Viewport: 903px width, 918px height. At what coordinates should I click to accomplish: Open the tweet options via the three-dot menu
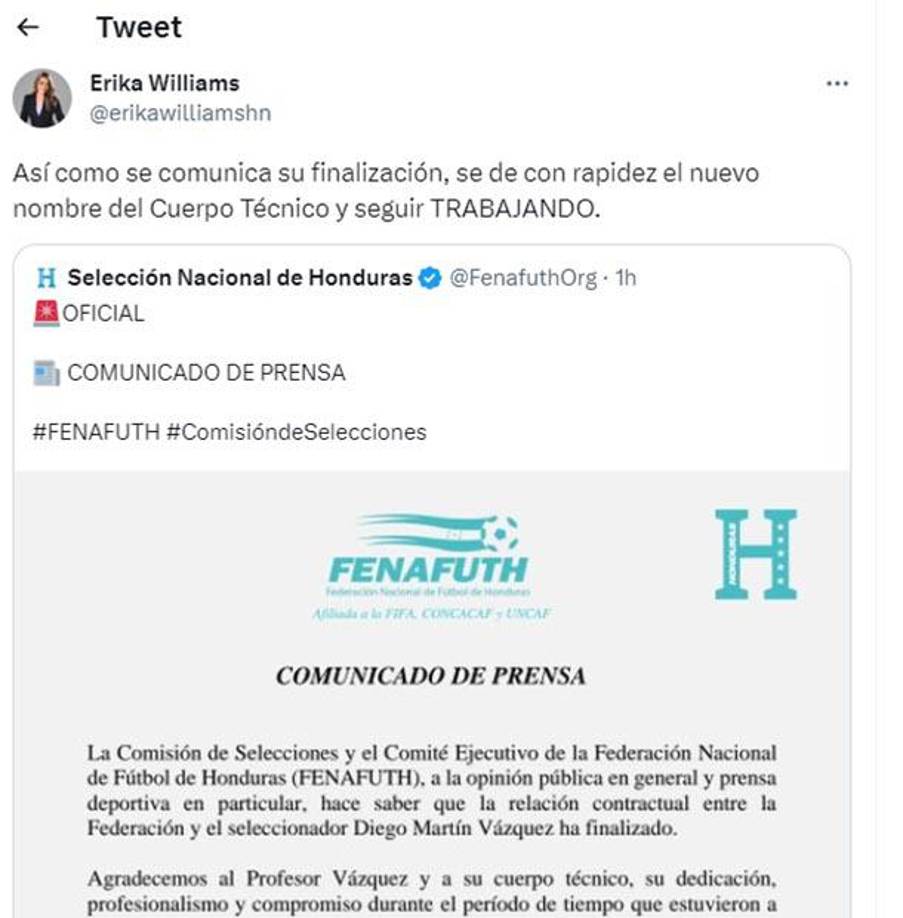click(836, 84)
